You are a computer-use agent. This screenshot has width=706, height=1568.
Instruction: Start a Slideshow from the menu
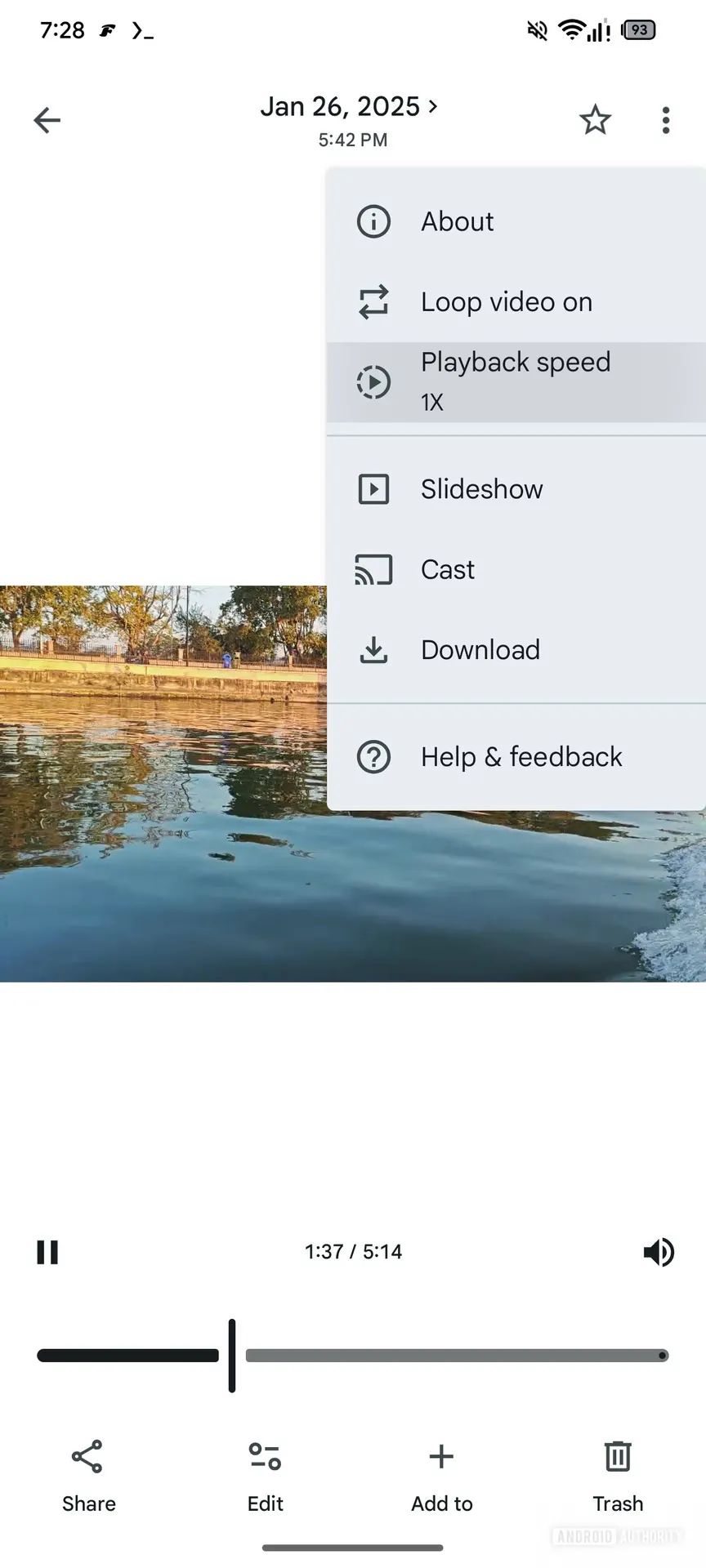480,489
